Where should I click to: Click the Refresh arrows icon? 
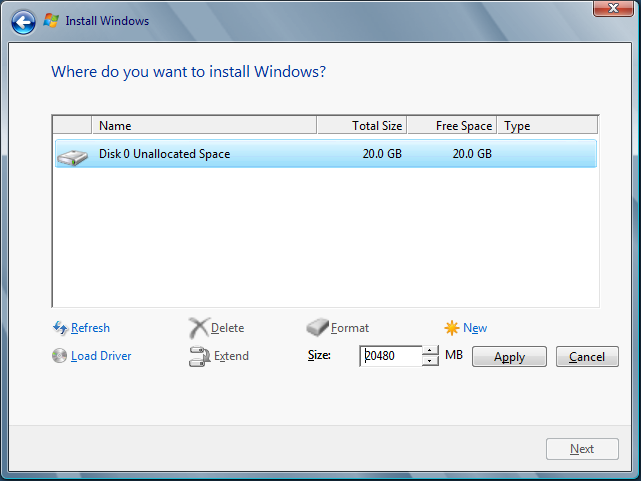click(61, 328)
